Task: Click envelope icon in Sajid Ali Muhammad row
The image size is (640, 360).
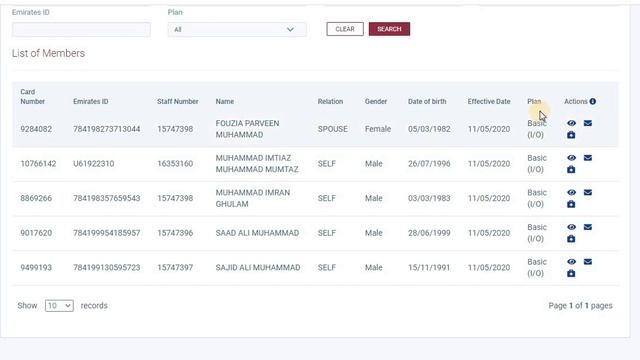Action: 588,262
